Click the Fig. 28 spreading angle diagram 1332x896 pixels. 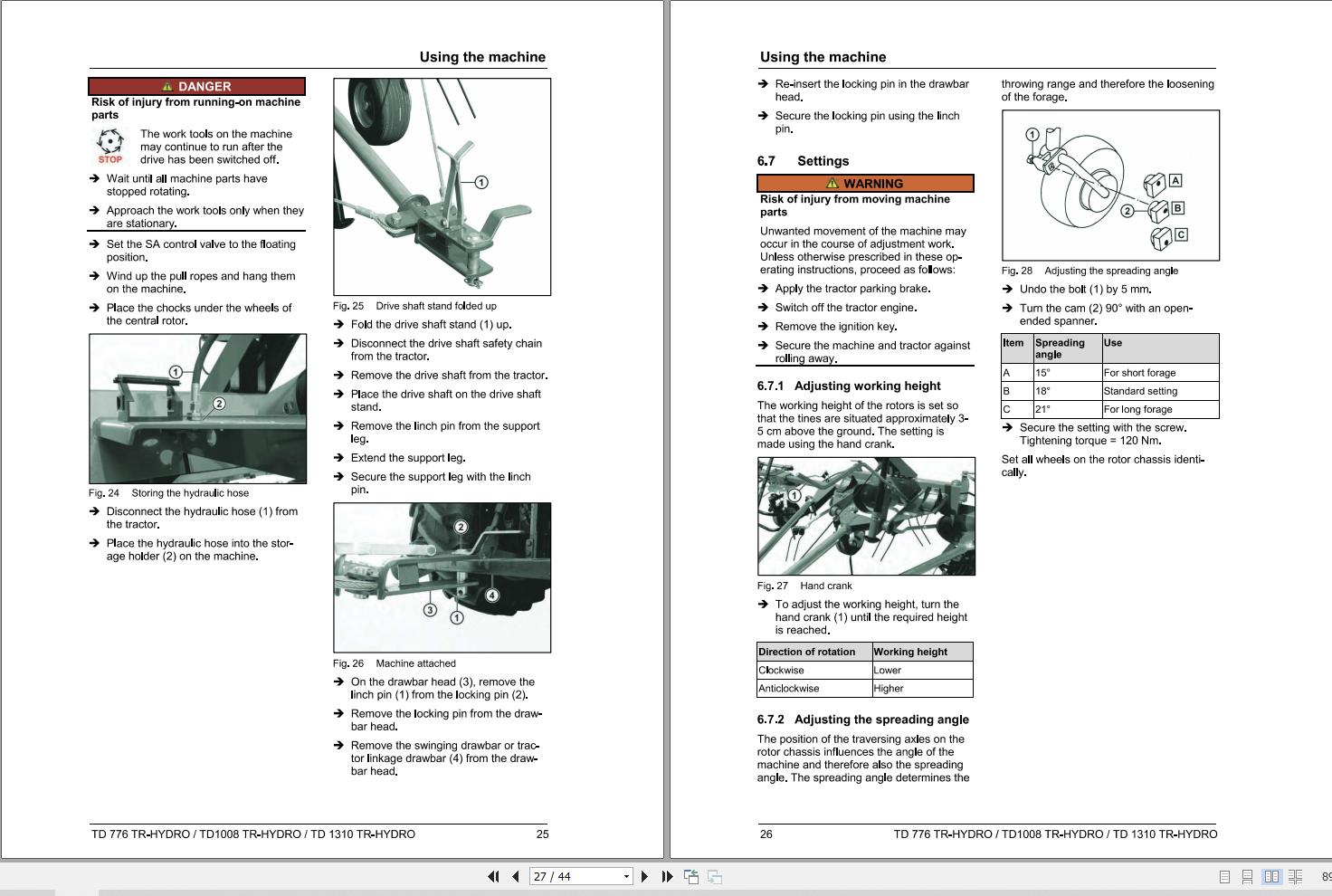click(x=1110, y=186)
